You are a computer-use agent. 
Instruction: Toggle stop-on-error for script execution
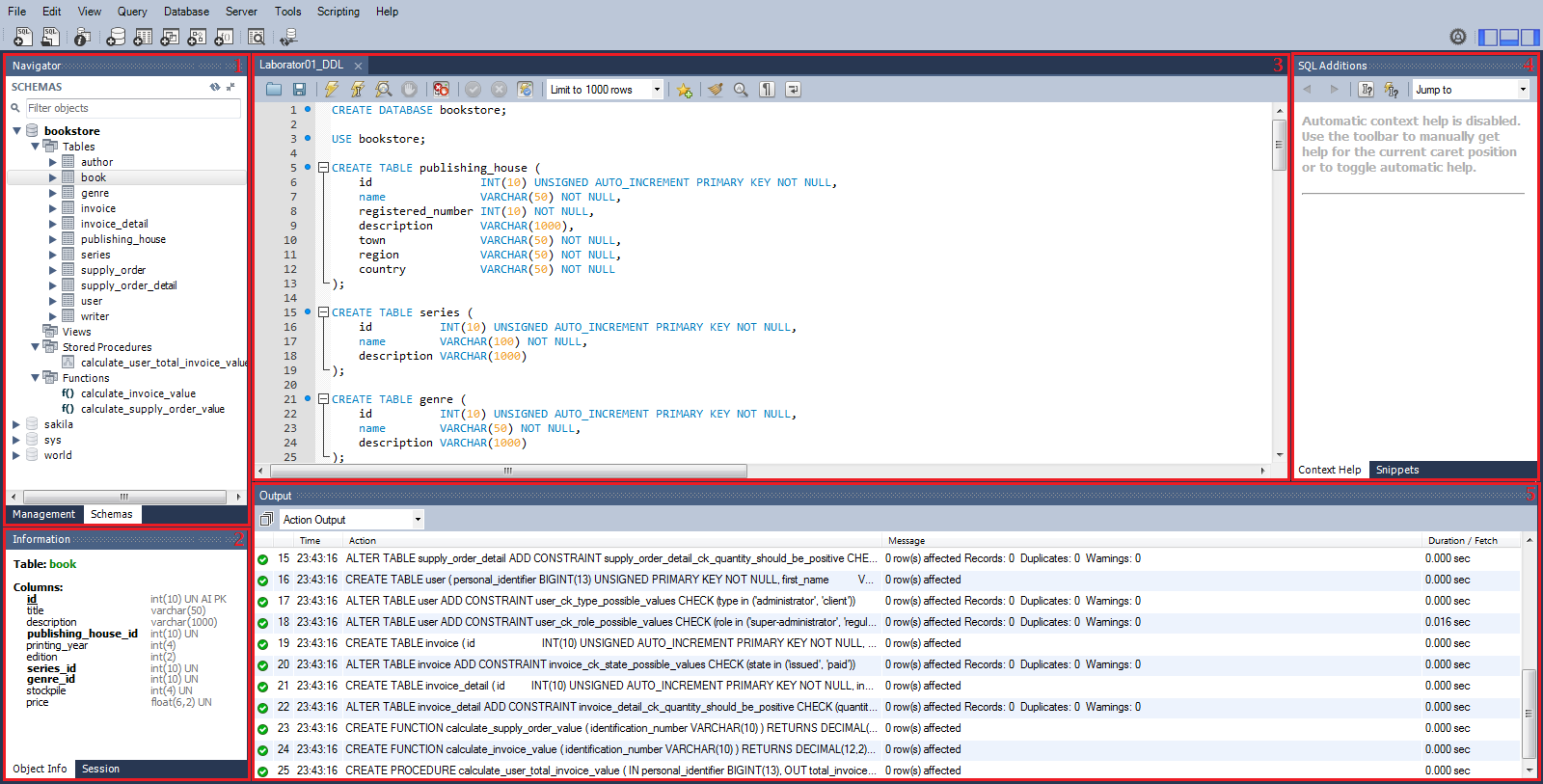(x=441, y=90)
